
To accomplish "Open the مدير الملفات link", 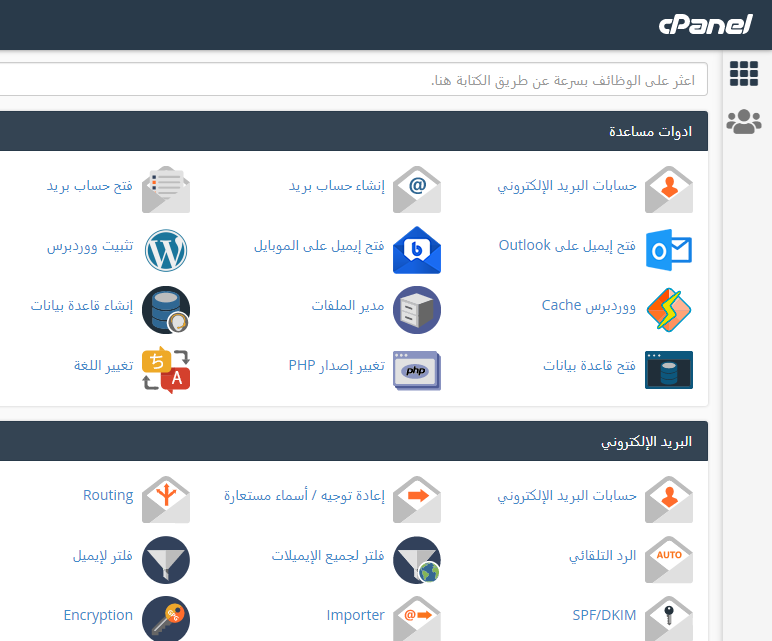I will coord(348,305).
